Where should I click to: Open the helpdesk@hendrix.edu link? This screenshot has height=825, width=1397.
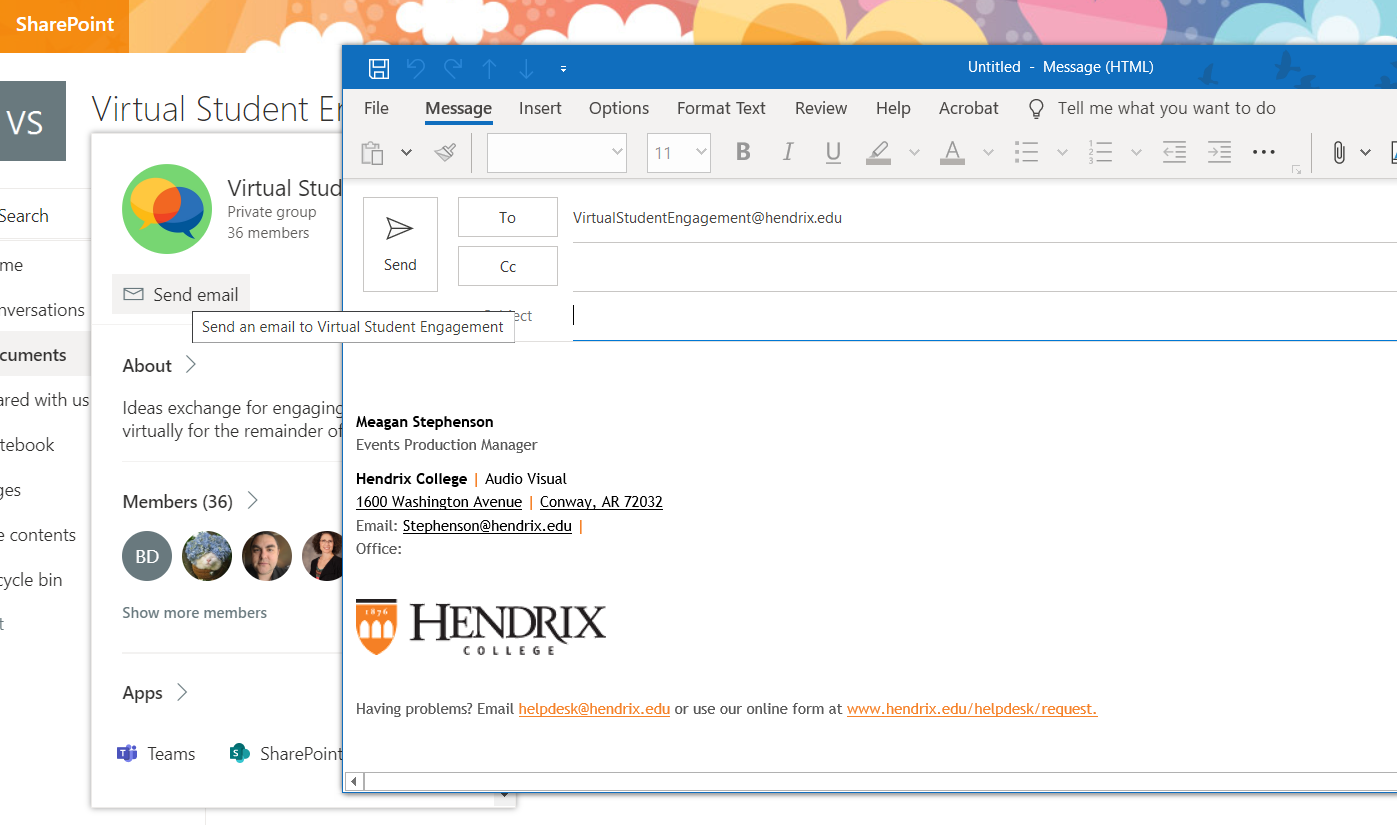(x=594, y=709)
